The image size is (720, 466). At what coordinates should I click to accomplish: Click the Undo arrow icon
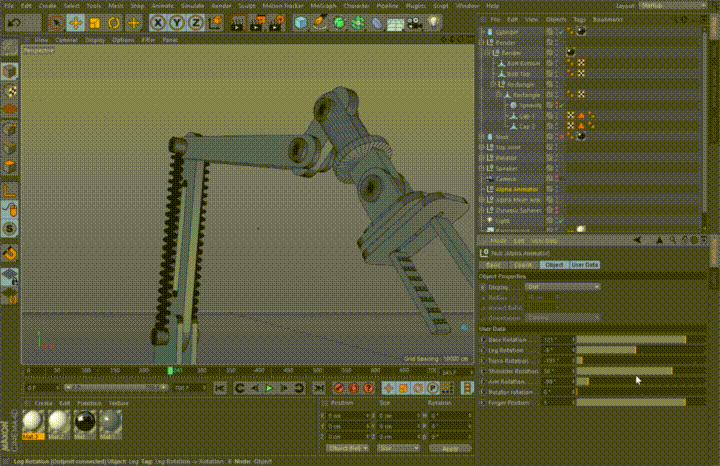[x=14, y=22]
